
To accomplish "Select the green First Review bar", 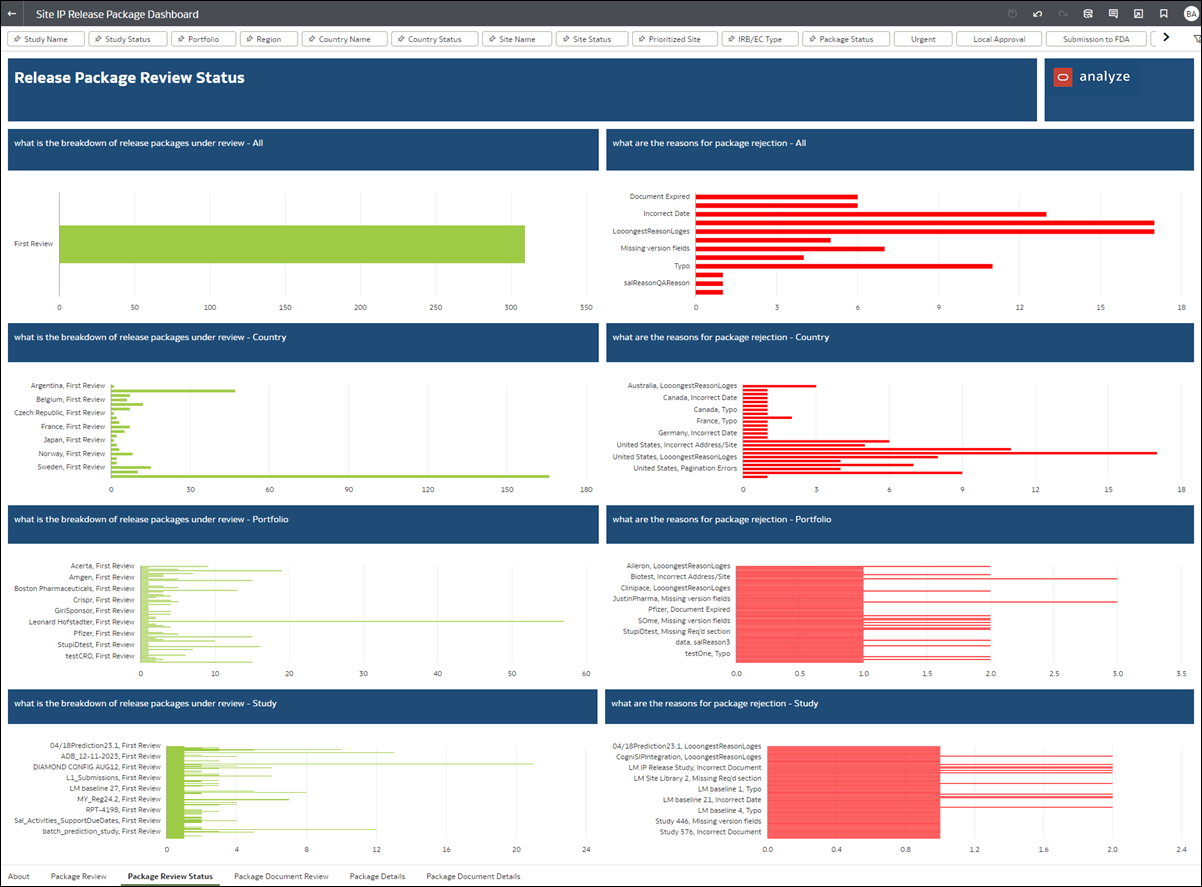I will [292, 243].
